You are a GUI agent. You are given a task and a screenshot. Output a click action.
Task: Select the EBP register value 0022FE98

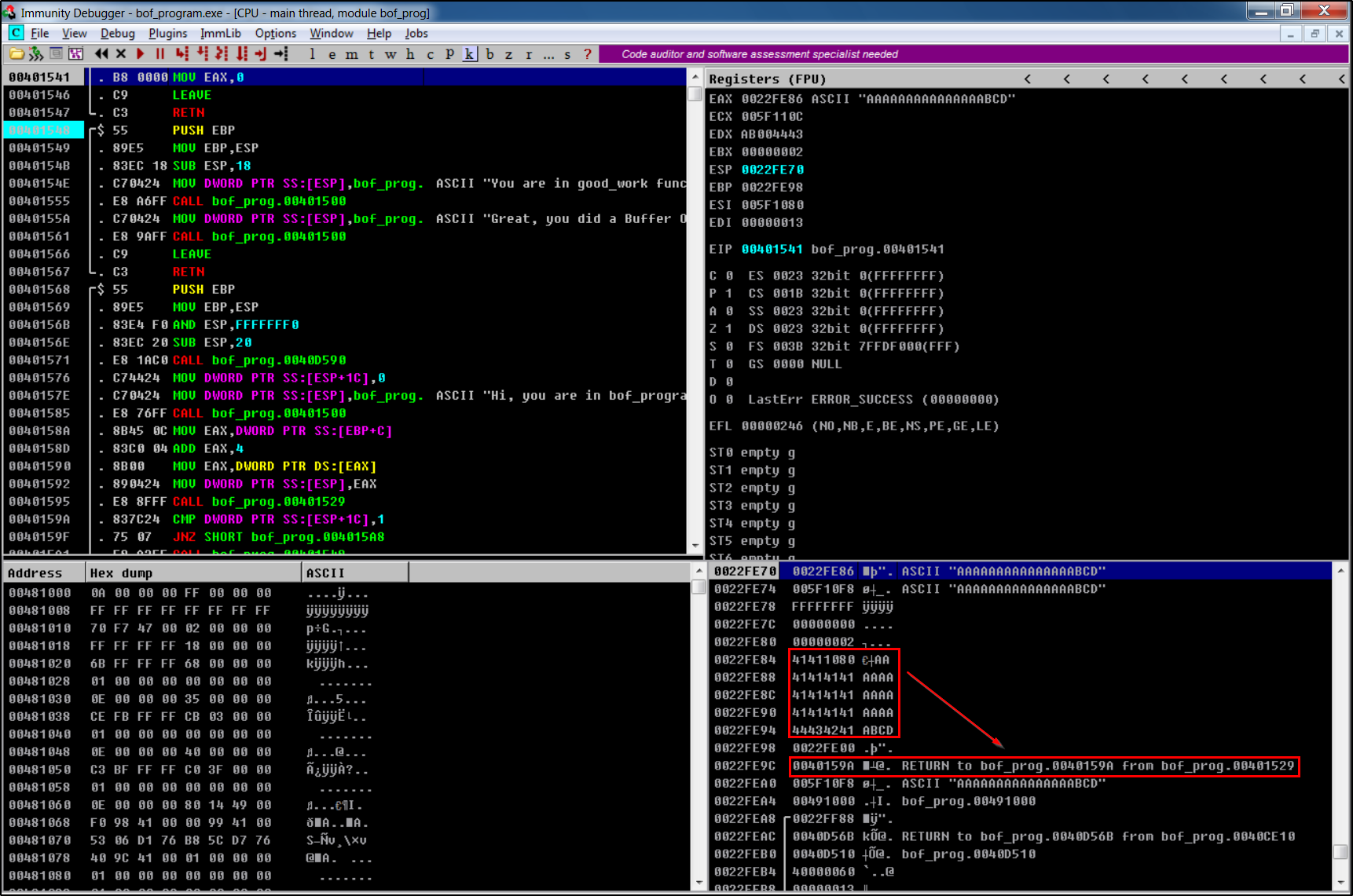click(772, 187)
